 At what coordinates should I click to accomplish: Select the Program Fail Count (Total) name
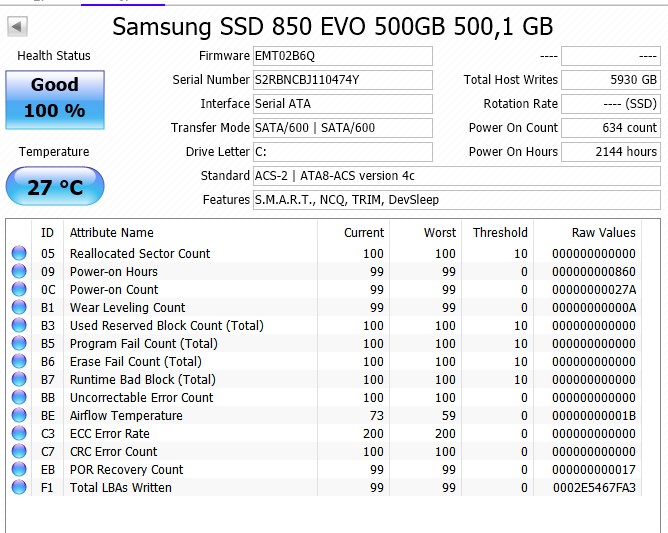tap(144, 343)
